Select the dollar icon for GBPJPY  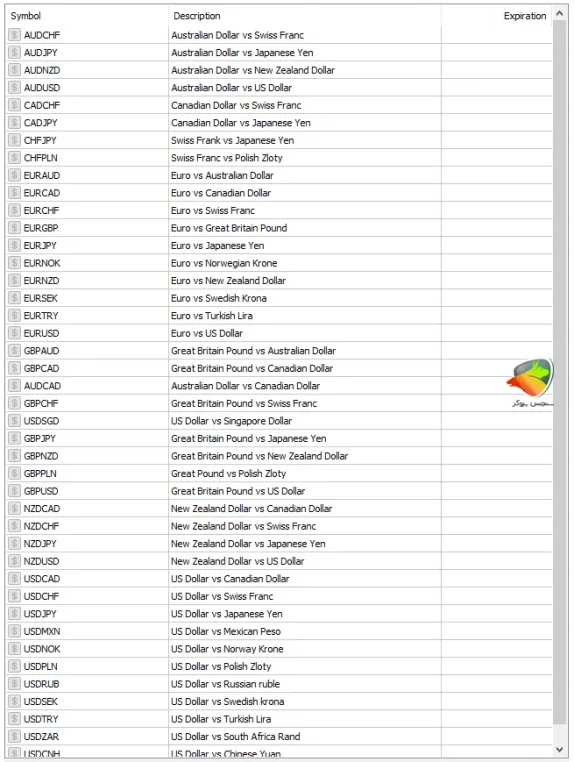tap(15, 438)
